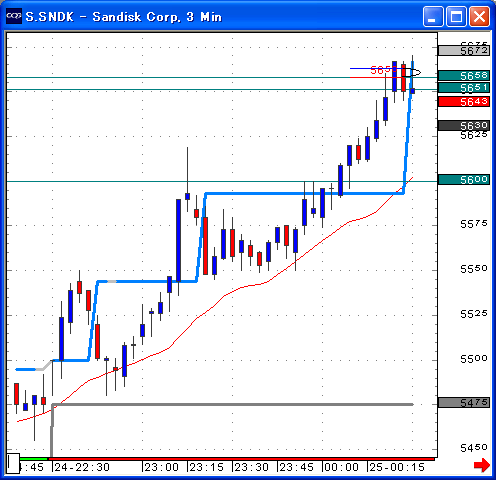Maximize the Sandisk chart window
Screen dimensions: 496x480
[x=456, y=16]
